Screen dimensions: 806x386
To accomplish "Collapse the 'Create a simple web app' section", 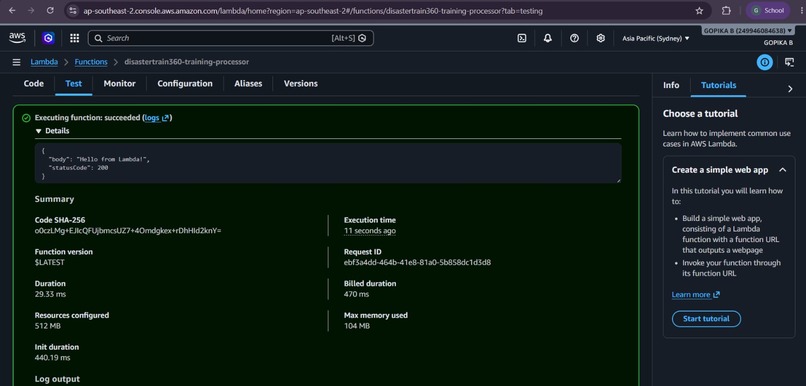I will tap(783, 170).
